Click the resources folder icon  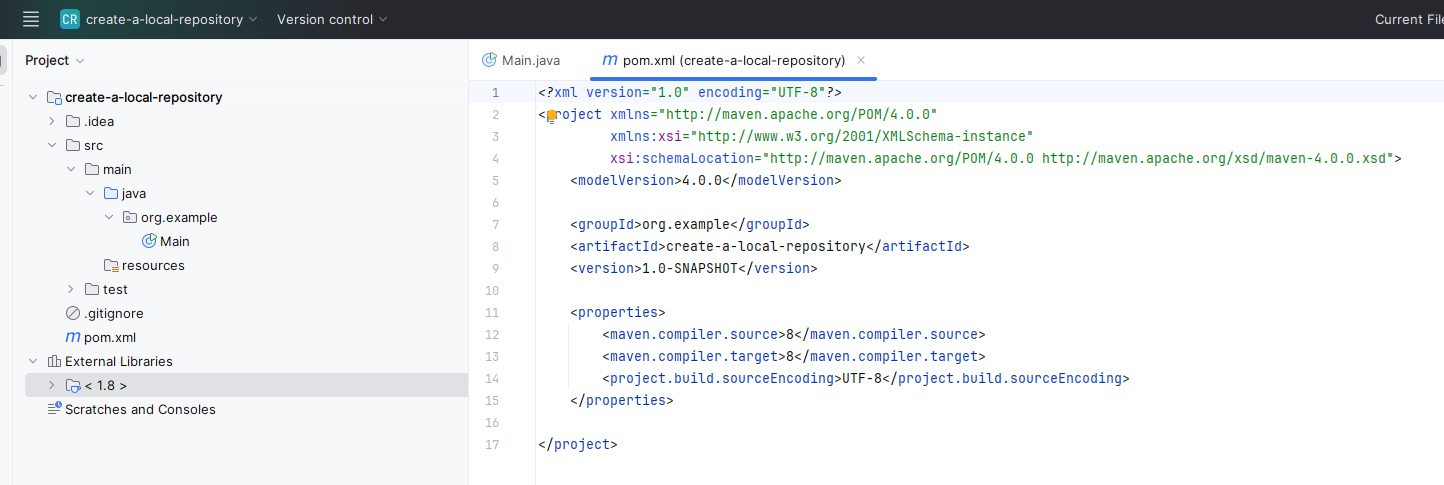click(x=111, y=265)
